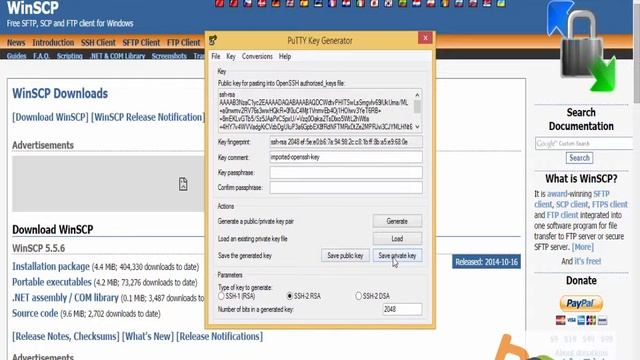Open the F.A.Q. link
Image resolution: width=640 pixels, height=360 pixels.
coord(41,56)
